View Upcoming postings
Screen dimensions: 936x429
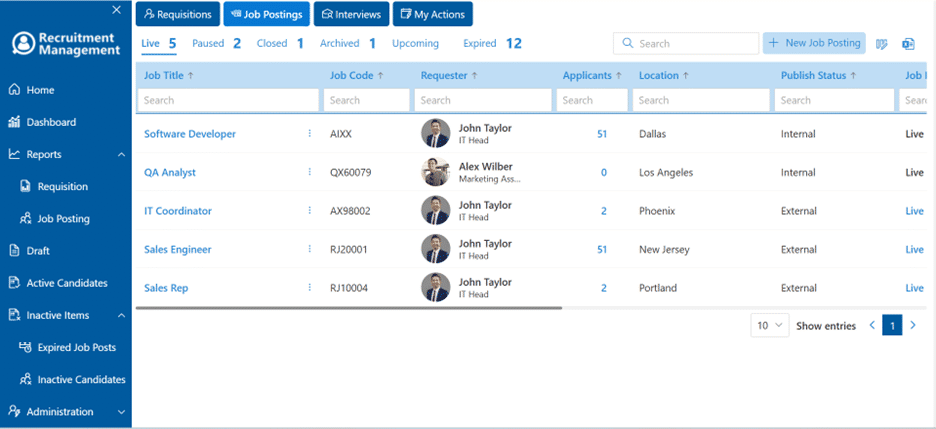tap(415, 44)
